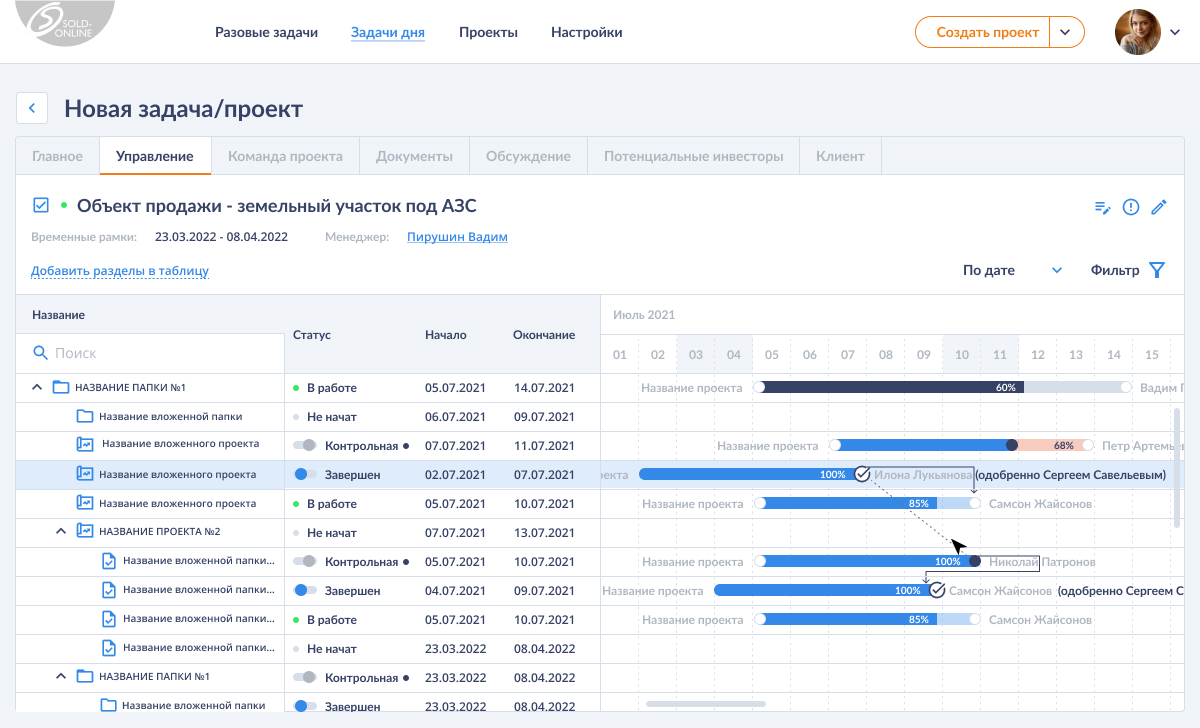
Task: Toggle Завершен switch in the 04.07.2021 row
Action: pos(305,591)
